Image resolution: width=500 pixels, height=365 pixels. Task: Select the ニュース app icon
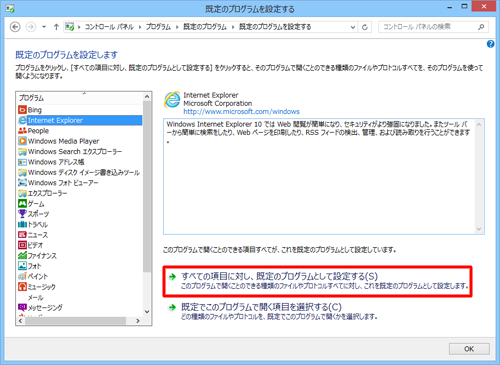pyautogui.click(x=22, y=235)
